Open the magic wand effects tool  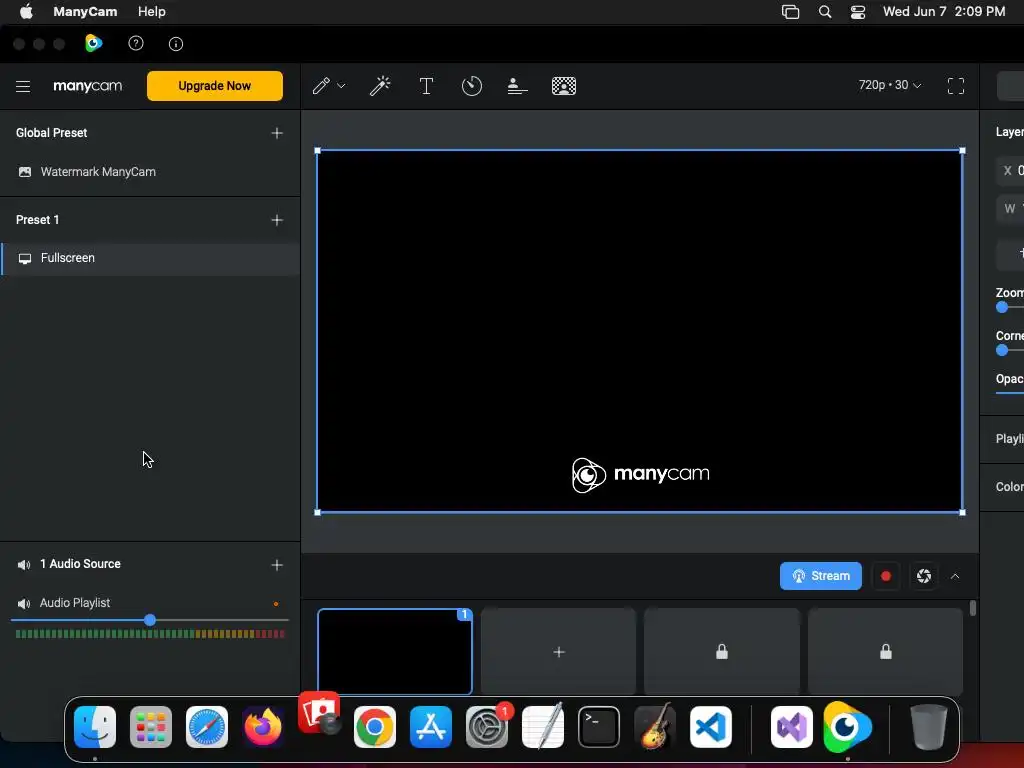[x=380, y=86]
